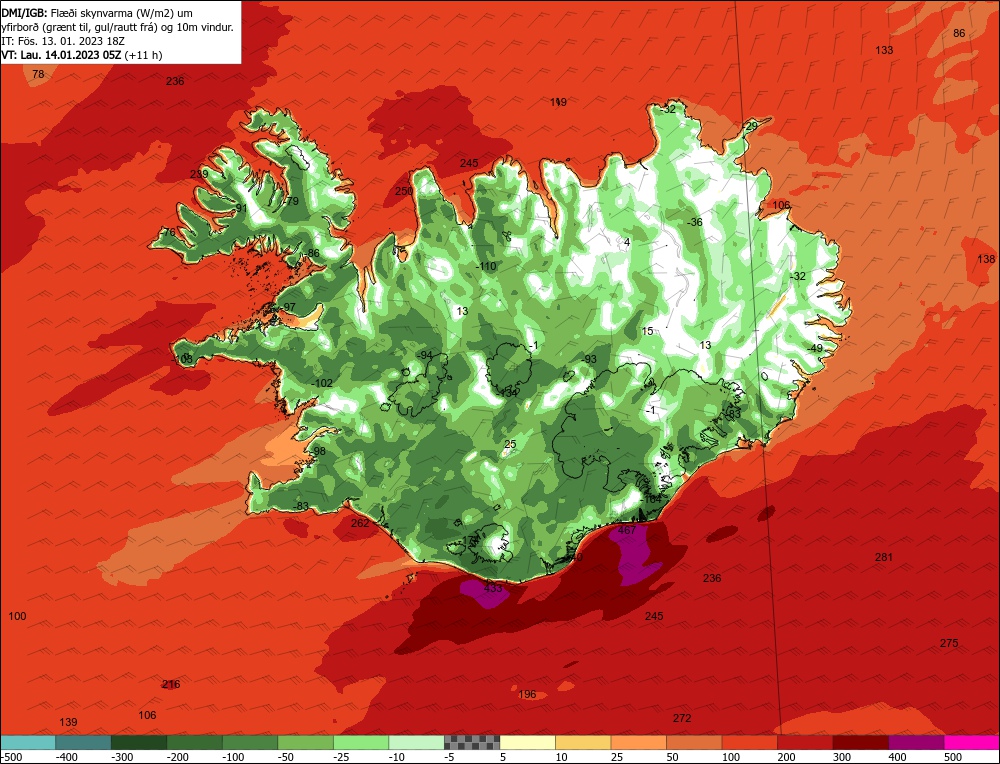Click the -94 value in central-west Iceland
1000x764 pixels.
[424, 355]
